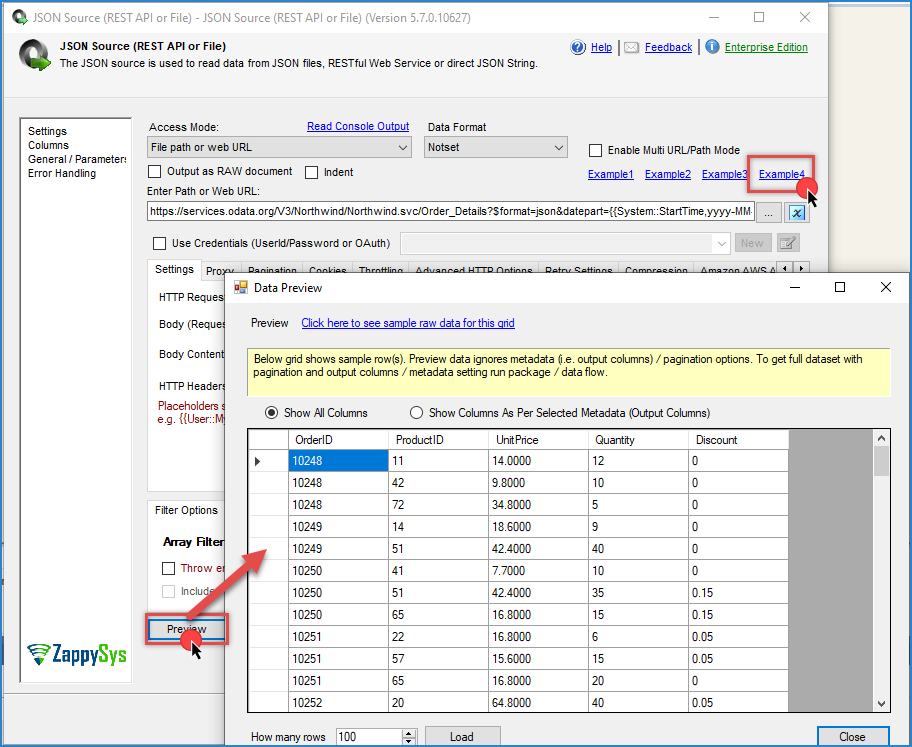Click the Feedback envelope icon
Image resolution: width=912 pixels, height=747 pixels.
point(632,48)
